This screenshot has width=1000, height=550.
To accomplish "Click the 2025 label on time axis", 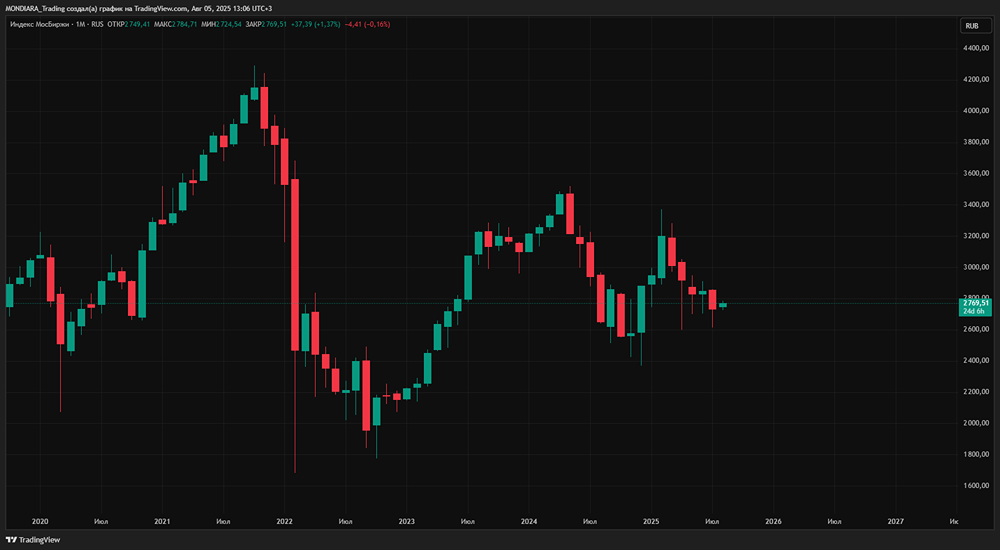I will coord(651,522).
